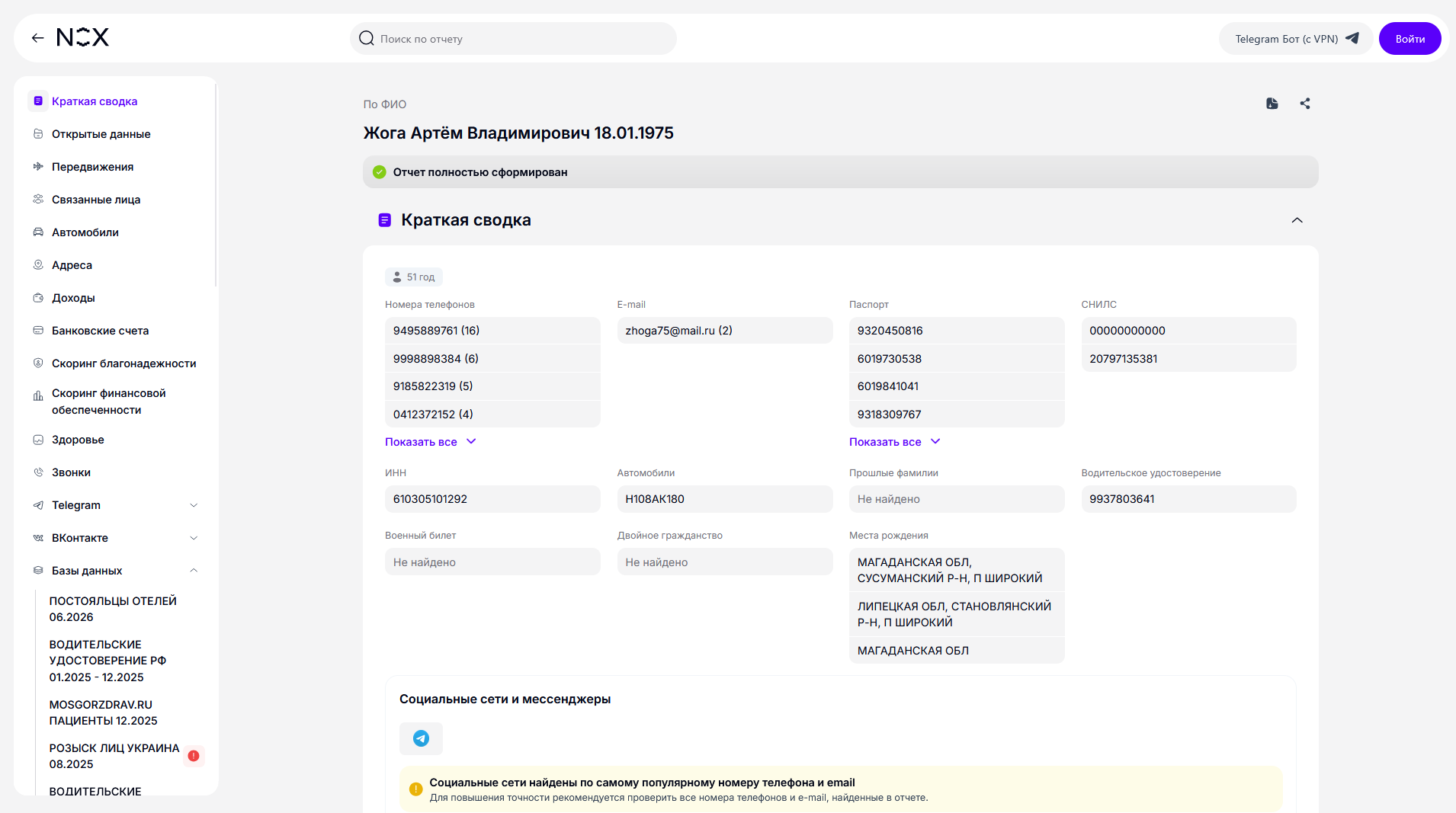Download report via document icon

1272,104
